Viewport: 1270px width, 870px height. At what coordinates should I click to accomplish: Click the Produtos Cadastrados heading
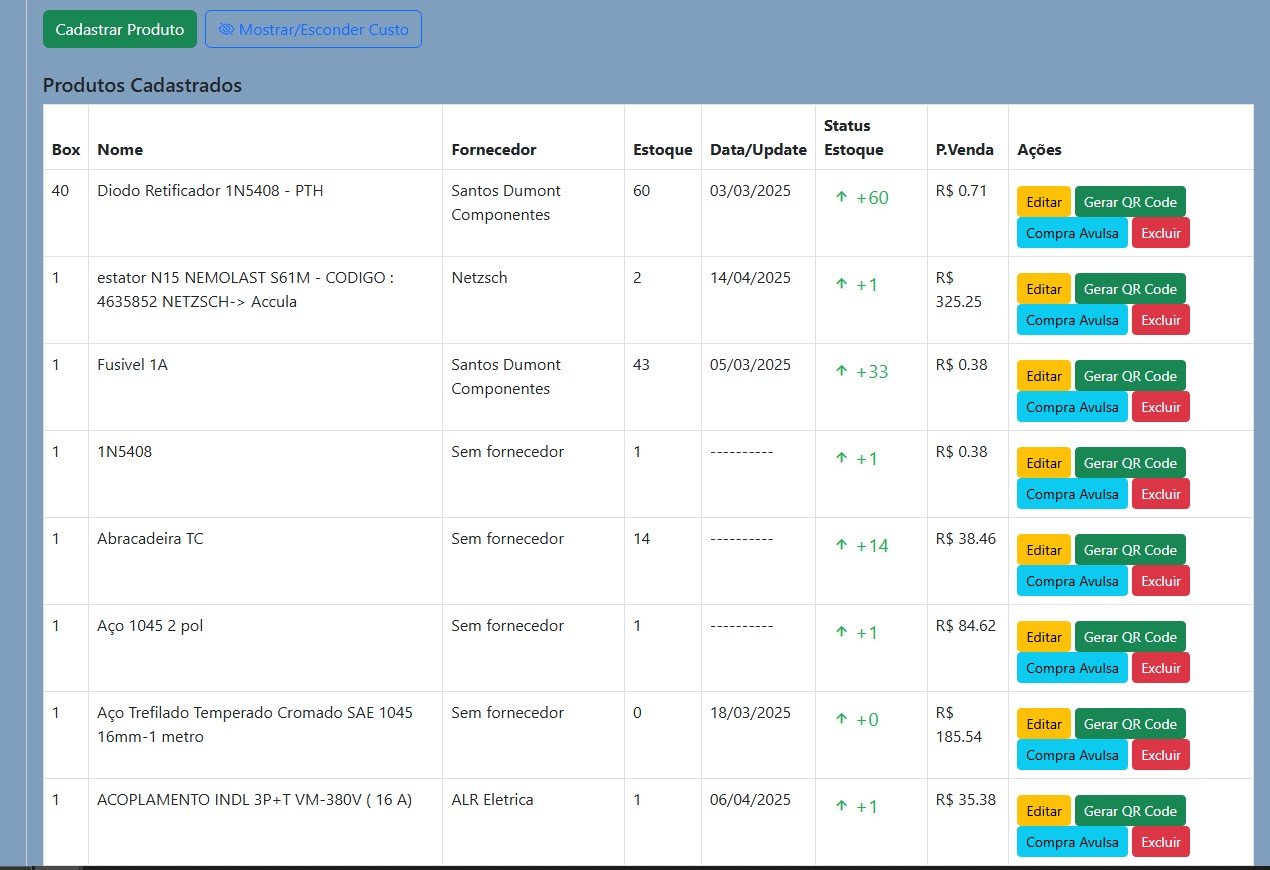[142, 85]
